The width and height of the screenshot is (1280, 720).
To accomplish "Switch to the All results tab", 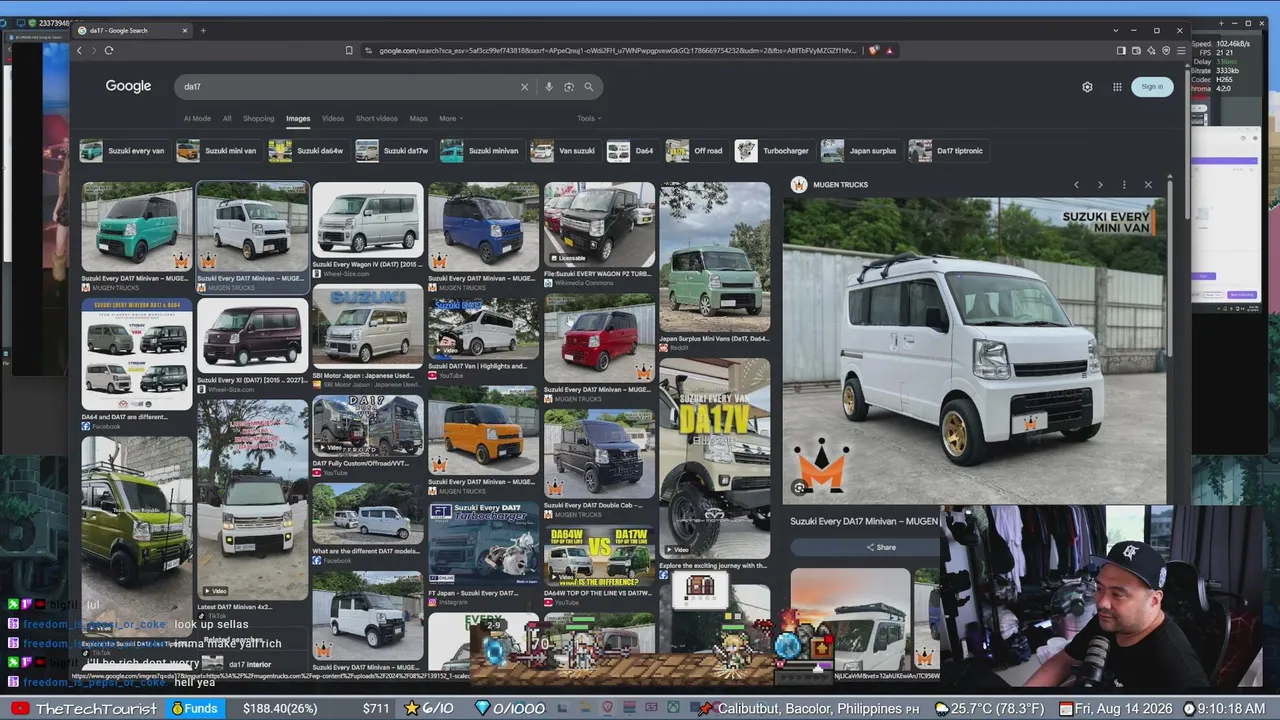I will pyautogui.click(x=227, y=118).
